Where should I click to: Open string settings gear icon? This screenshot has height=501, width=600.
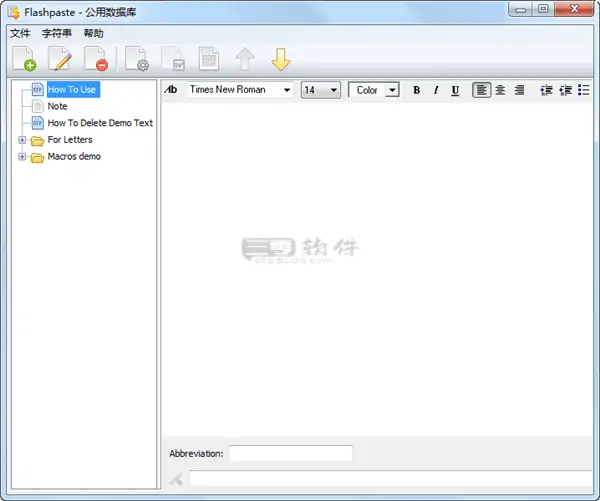tap(137, 59)
